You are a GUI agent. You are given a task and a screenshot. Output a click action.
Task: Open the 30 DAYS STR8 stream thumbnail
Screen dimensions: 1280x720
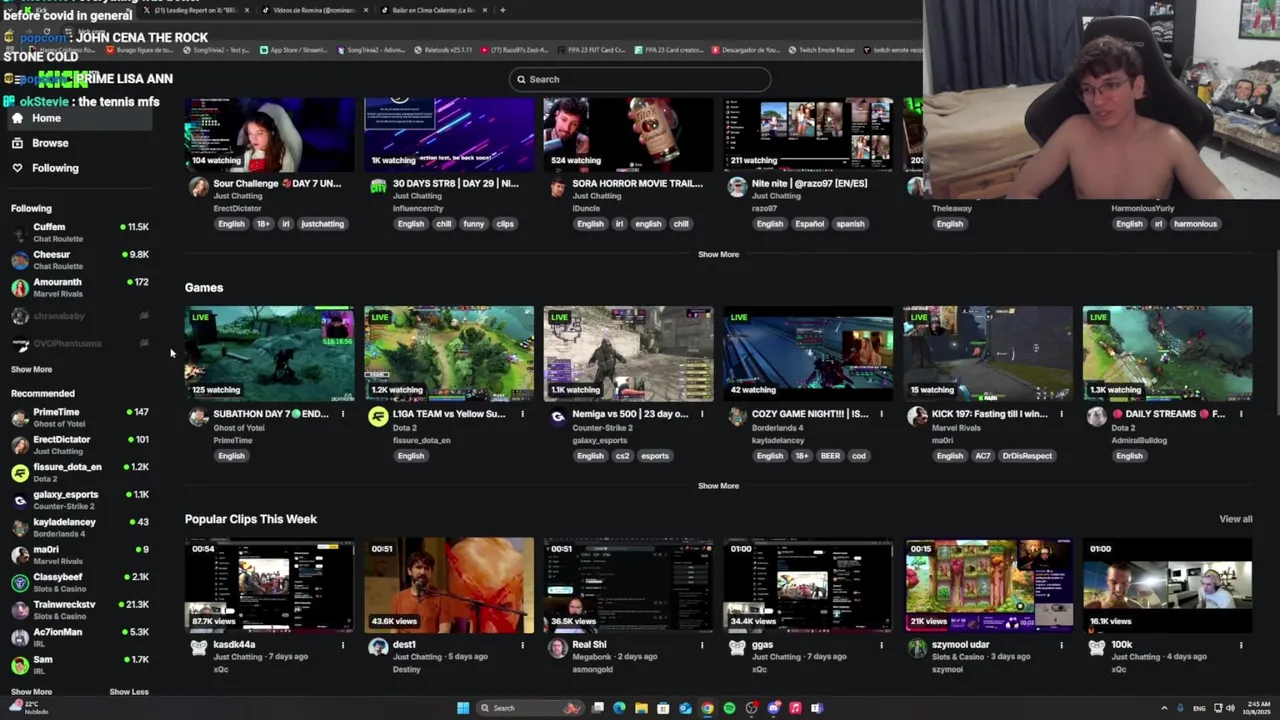pyautogui.click(x=449, y=134)
